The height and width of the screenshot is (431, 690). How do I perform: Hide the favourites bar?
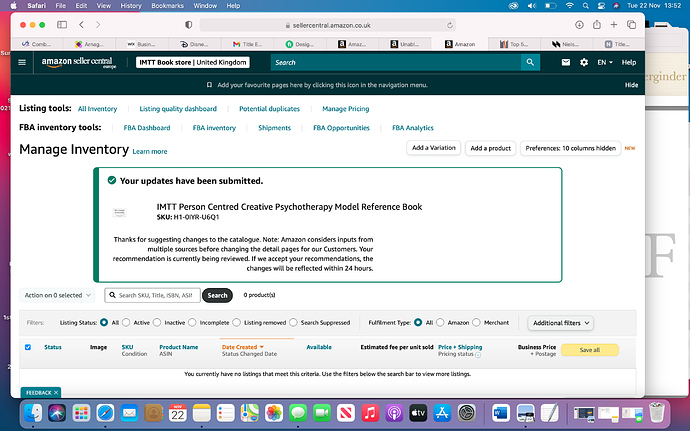tap(631, 85)
